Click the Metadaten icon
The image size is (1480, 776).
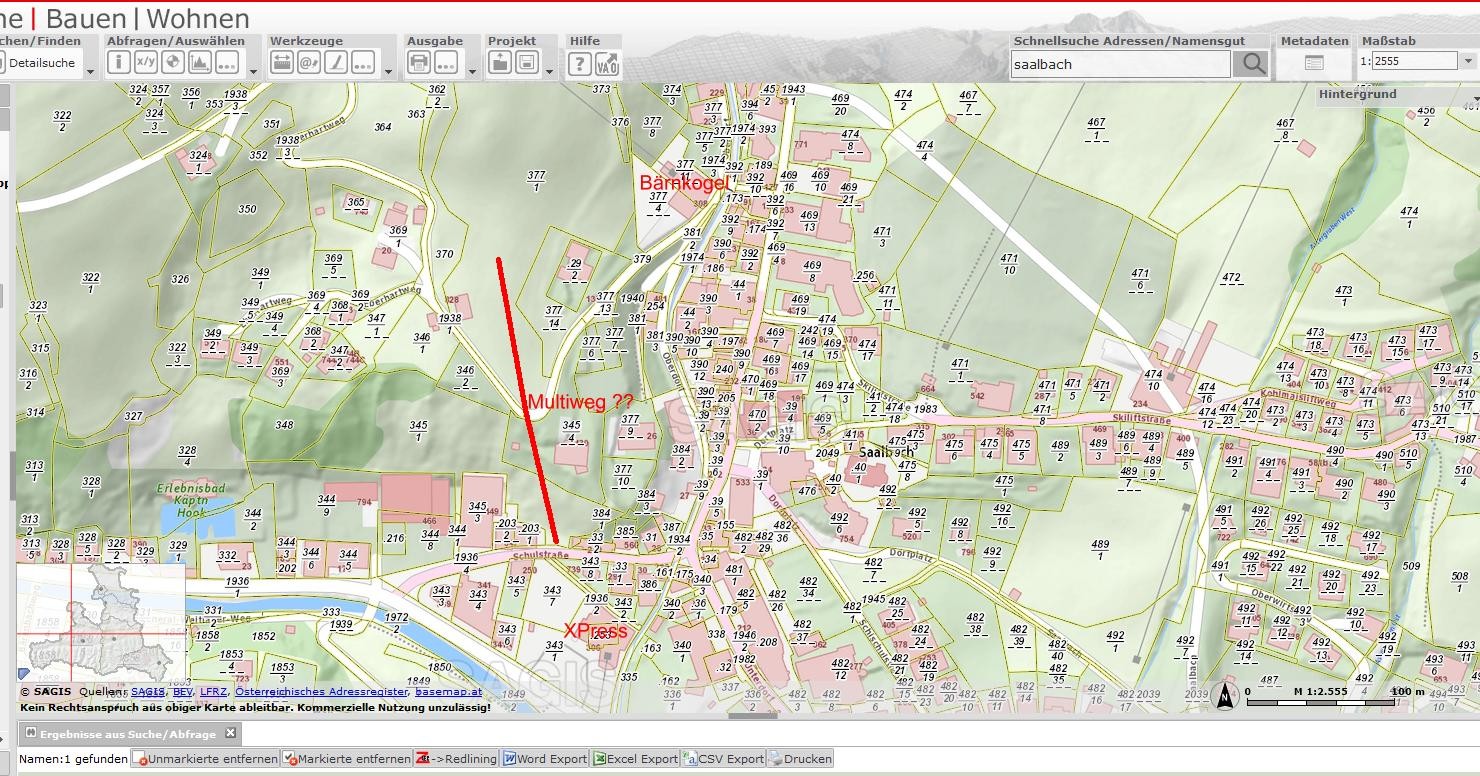(1314, 63)
